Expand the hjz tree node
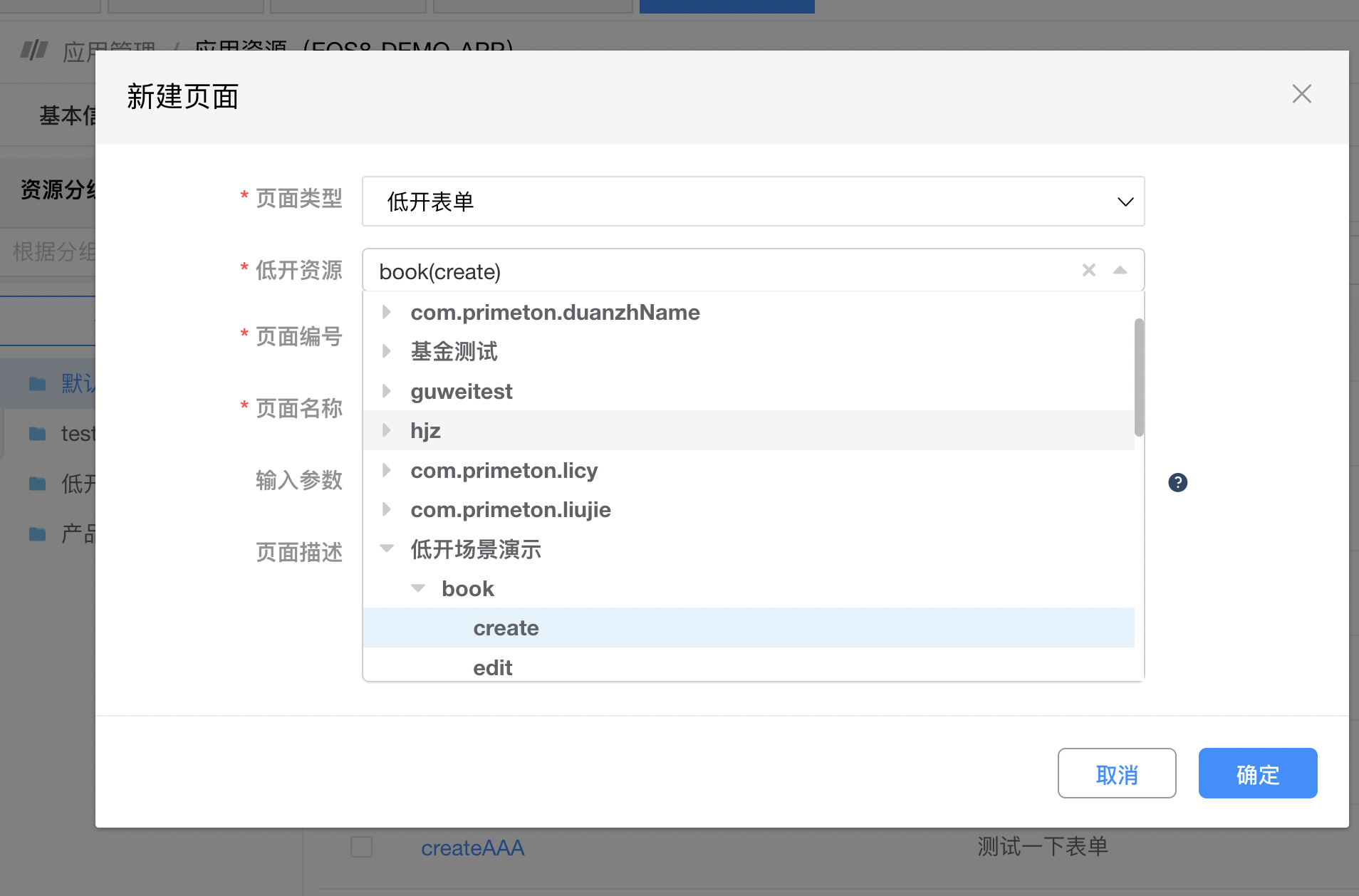 (x=386, y=430)
